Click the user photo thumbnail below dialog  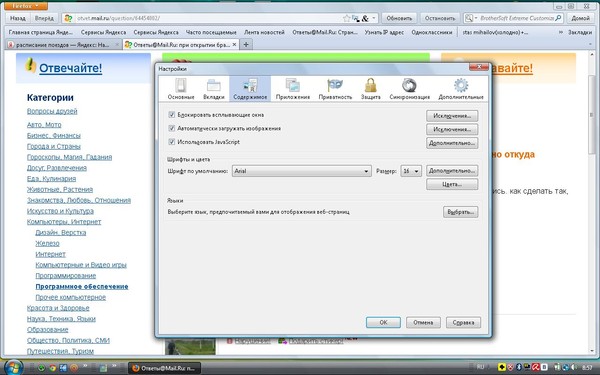(190, 346)
